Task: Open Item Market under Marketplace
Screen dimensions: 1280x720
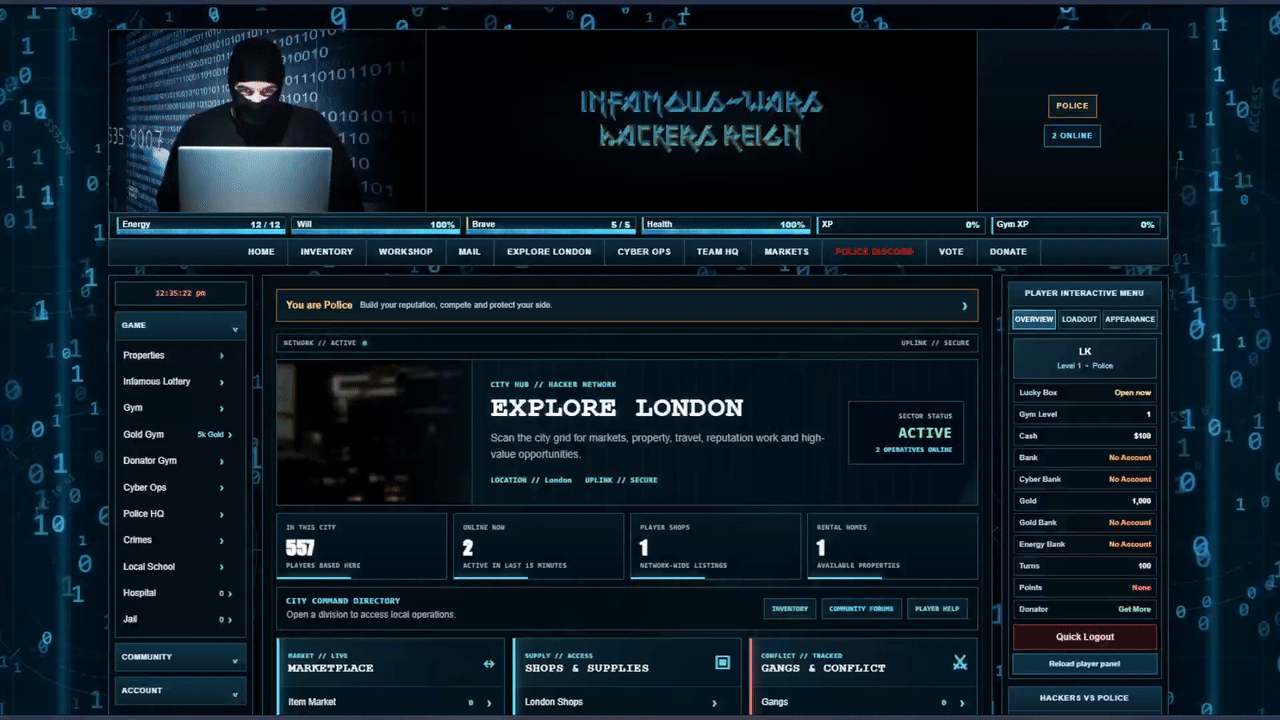Action: click(391, 702)
